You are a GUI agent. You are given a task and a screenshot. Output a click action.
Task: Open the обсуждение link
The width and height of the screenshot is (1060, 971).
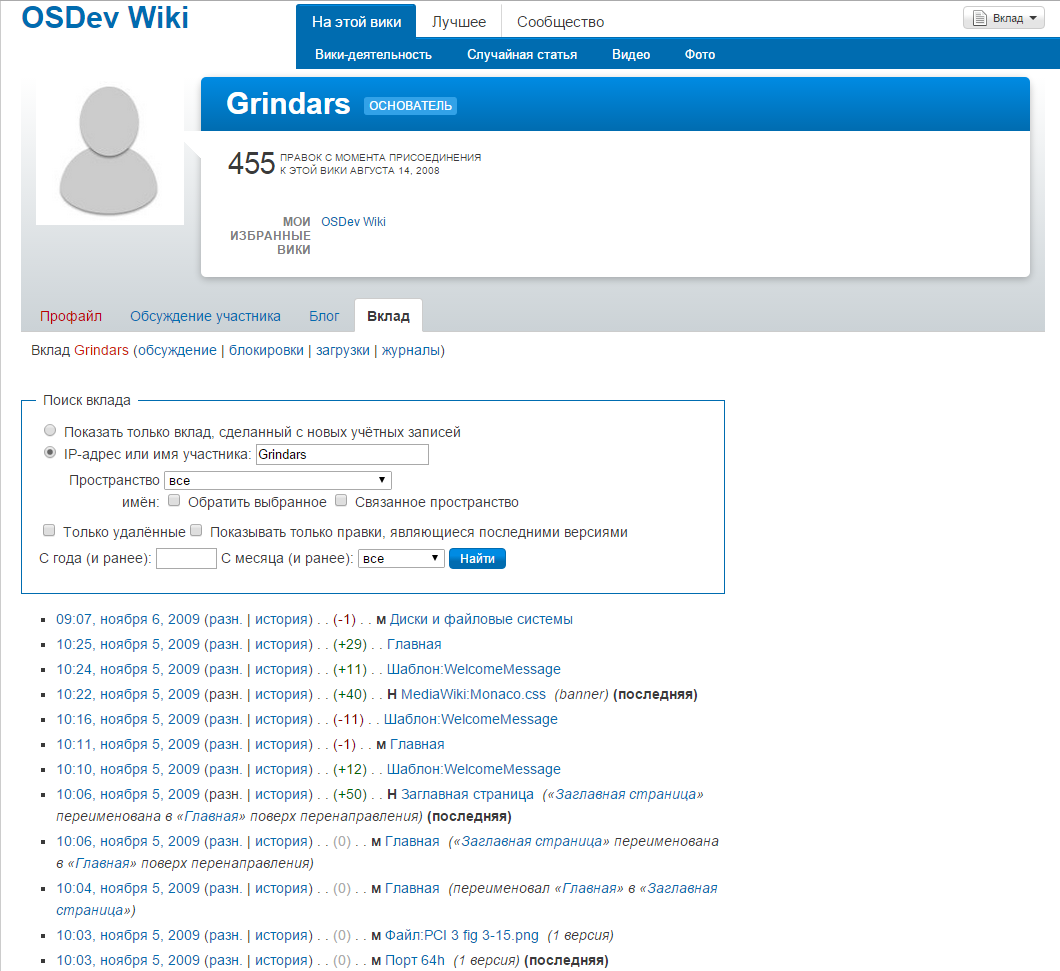pos(177,350)
